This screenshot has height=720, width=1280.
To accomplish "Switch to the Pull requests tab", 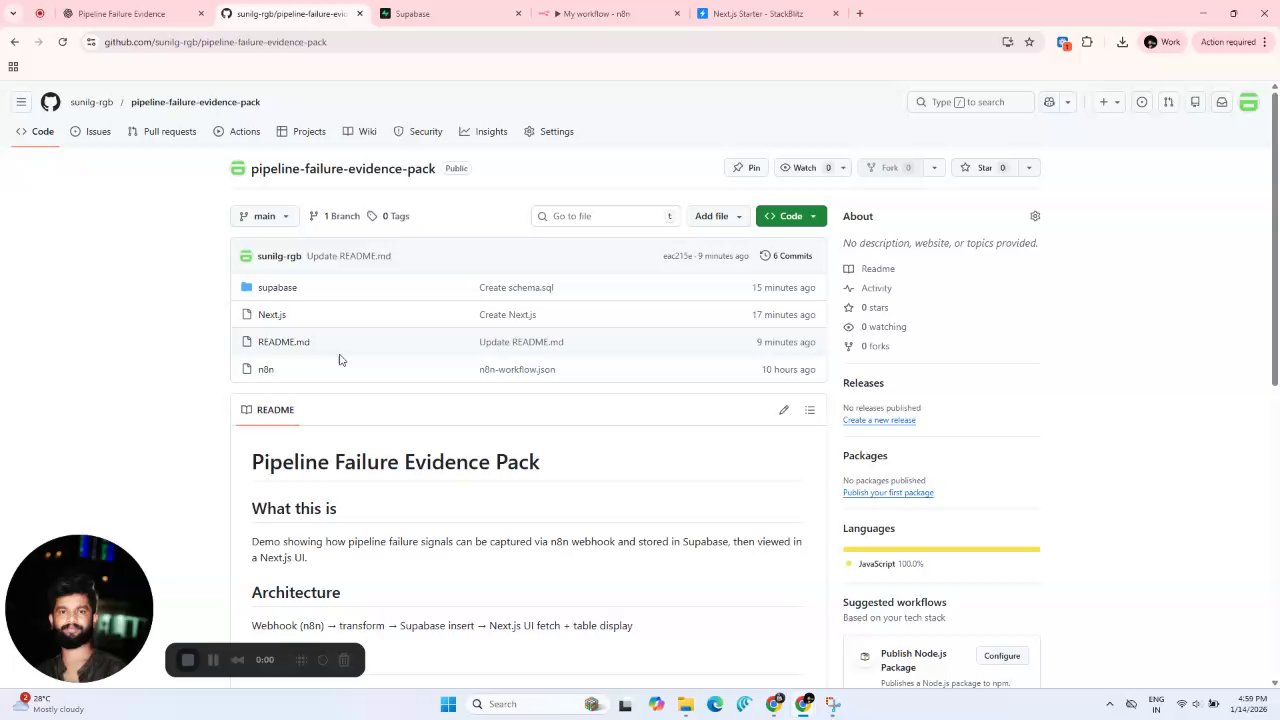I will (x=161, y=132).
